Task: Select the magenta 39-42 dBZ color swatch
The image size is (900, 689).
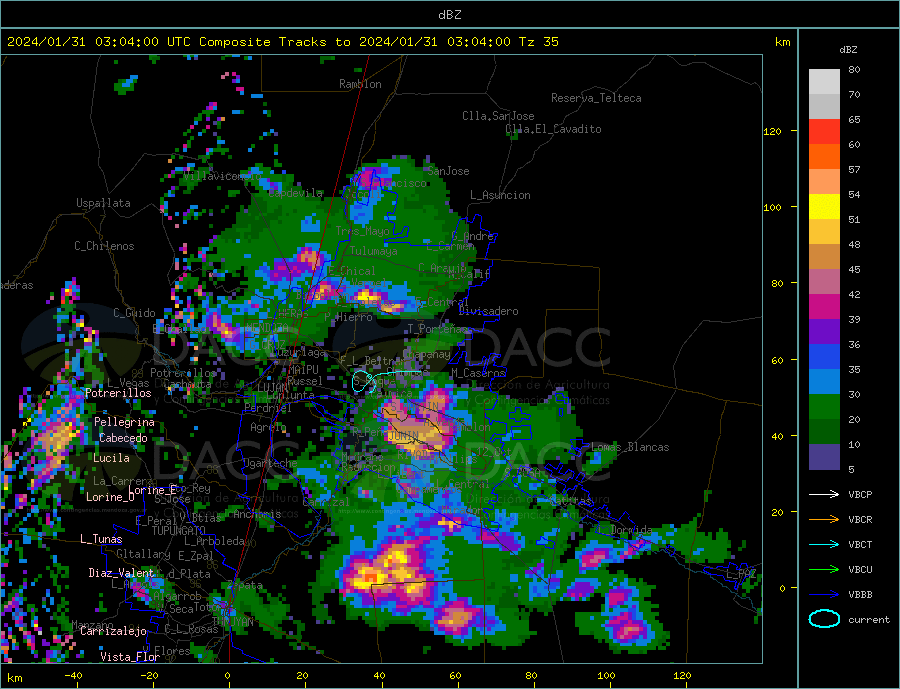Action: 824,307
